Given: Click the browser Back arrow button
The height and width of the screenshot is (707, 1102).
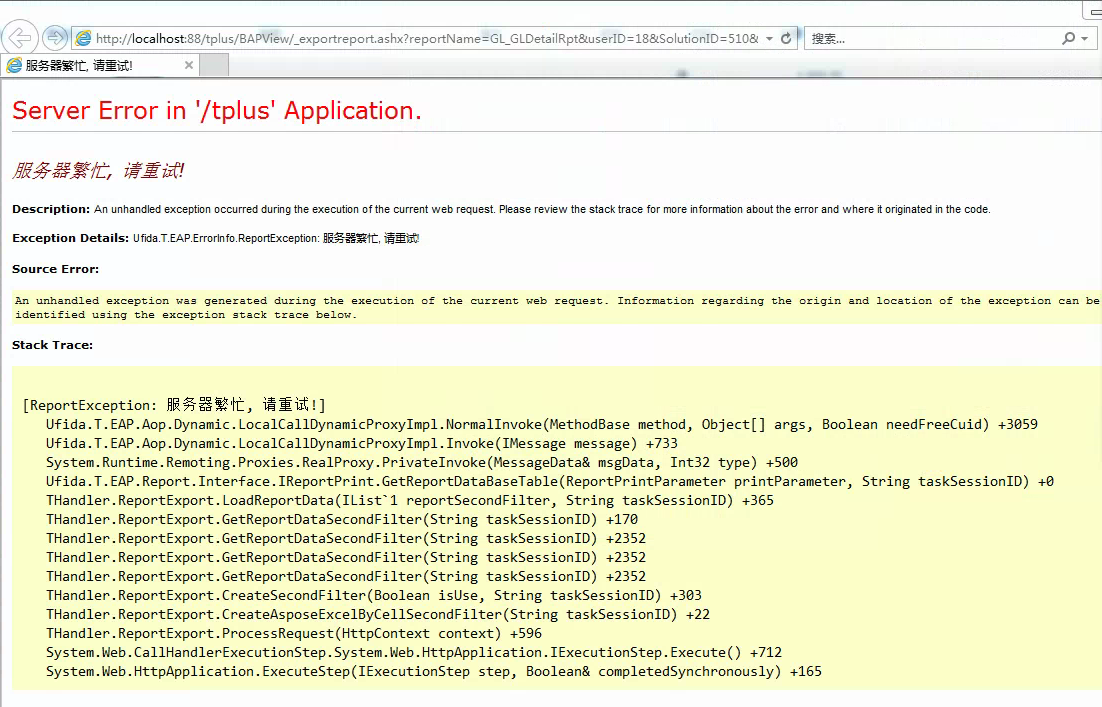Looking at the screenshot, I should [20, 38].
